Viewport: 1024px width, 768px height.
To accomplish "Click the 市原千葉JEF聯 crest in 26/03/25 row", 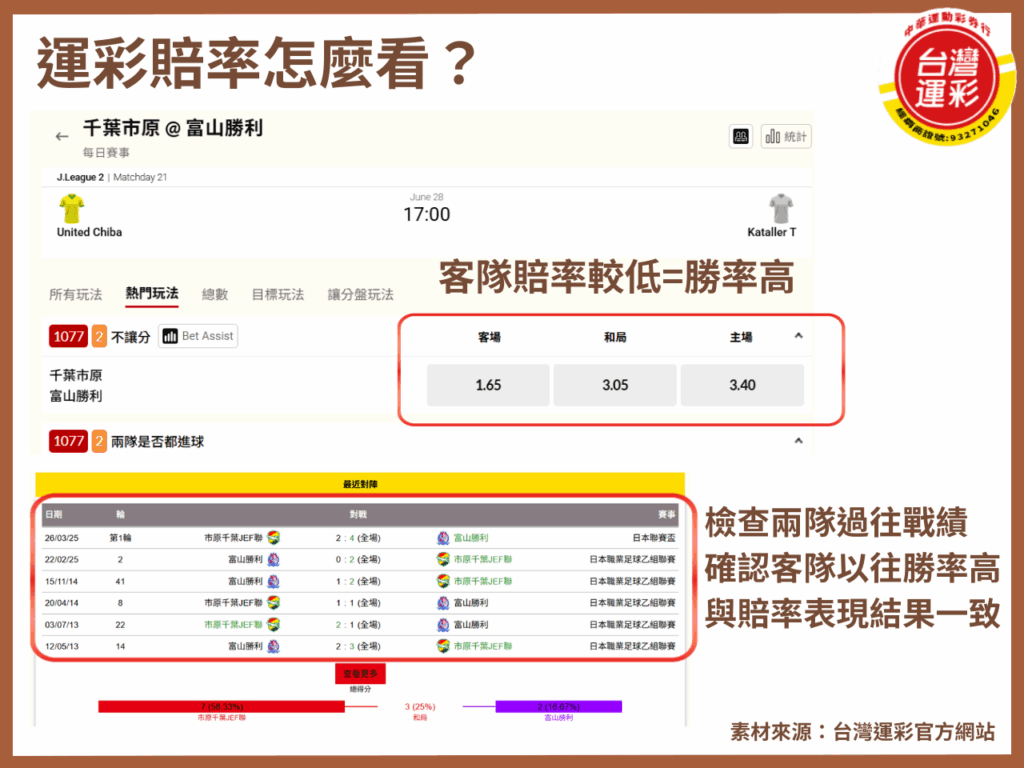I will 274,538.
